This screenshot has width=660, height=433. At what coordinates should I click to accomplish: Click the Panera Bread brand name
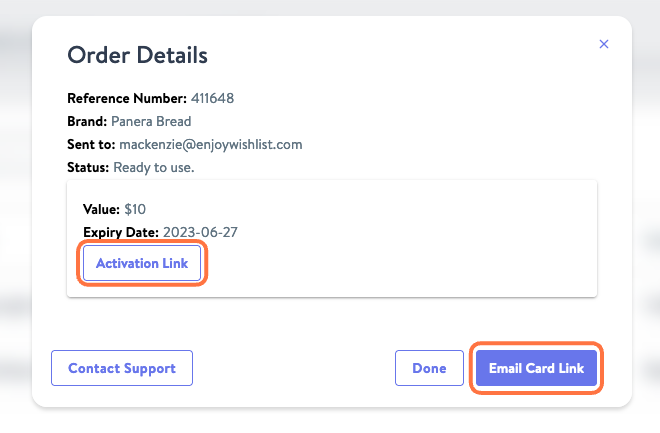[x=151, y=122]
